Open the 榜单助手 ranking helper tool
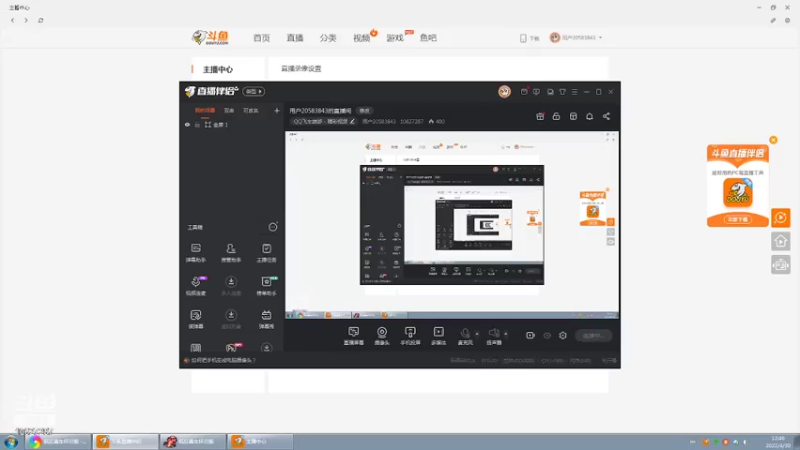This screenshot has width=800, height=450. 266,286
